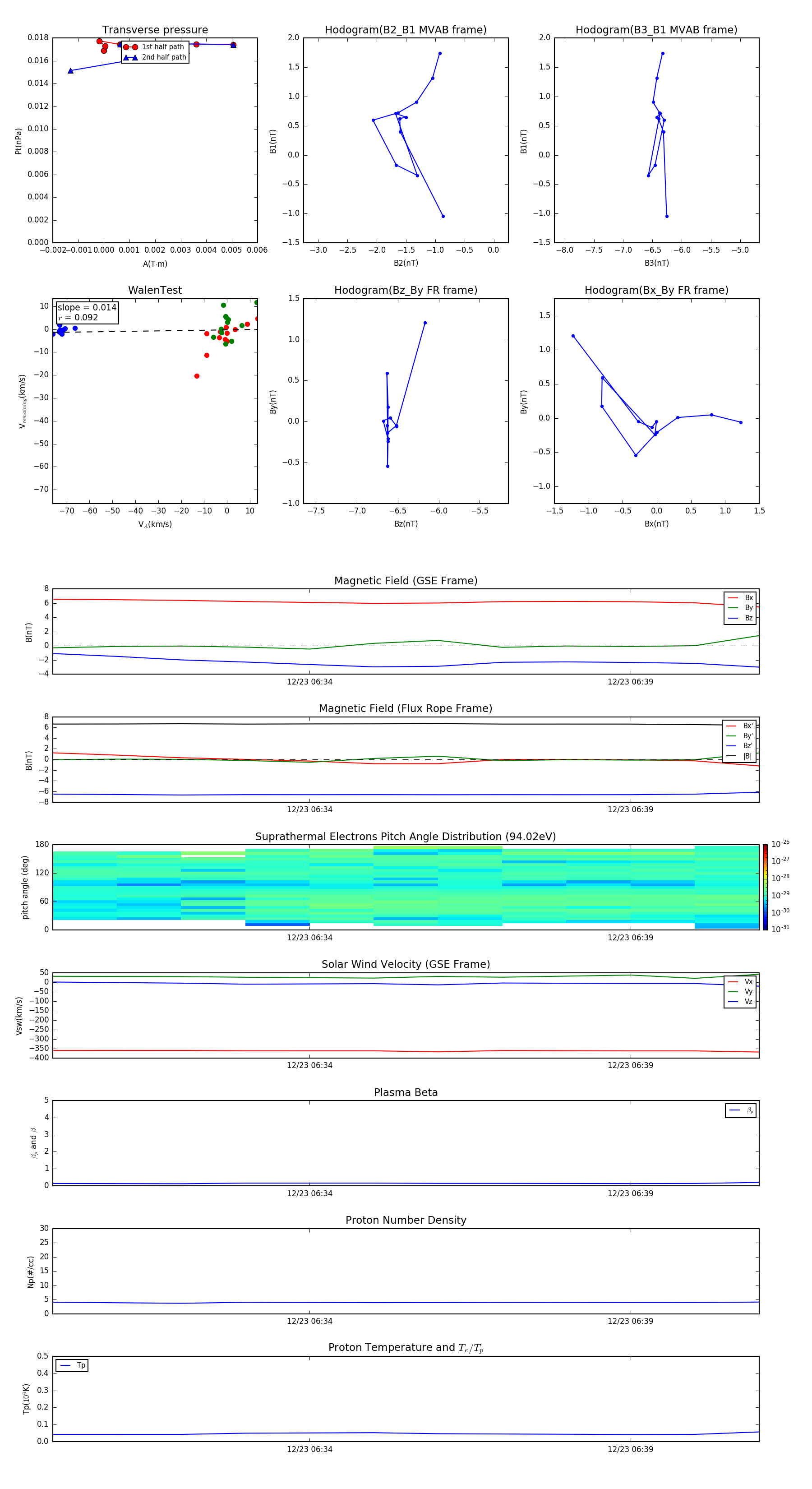
Task: Click 'Bz' in GSE magnetic field legend
Action: pyautogui.click(x=748, y=619)
